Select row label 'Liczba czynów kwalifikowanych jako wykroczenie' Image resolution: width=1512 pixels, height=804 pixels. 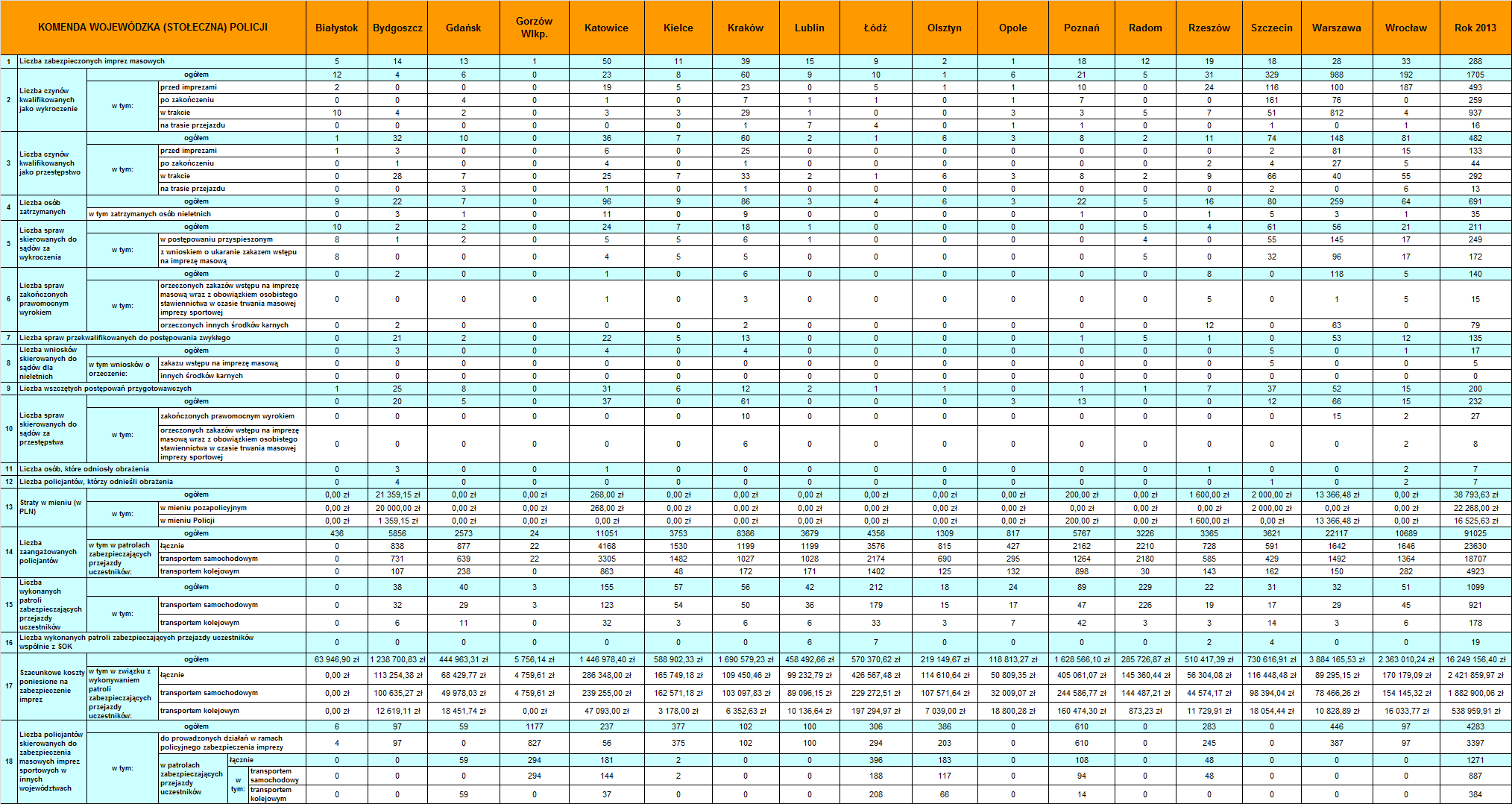click(52, 100)
